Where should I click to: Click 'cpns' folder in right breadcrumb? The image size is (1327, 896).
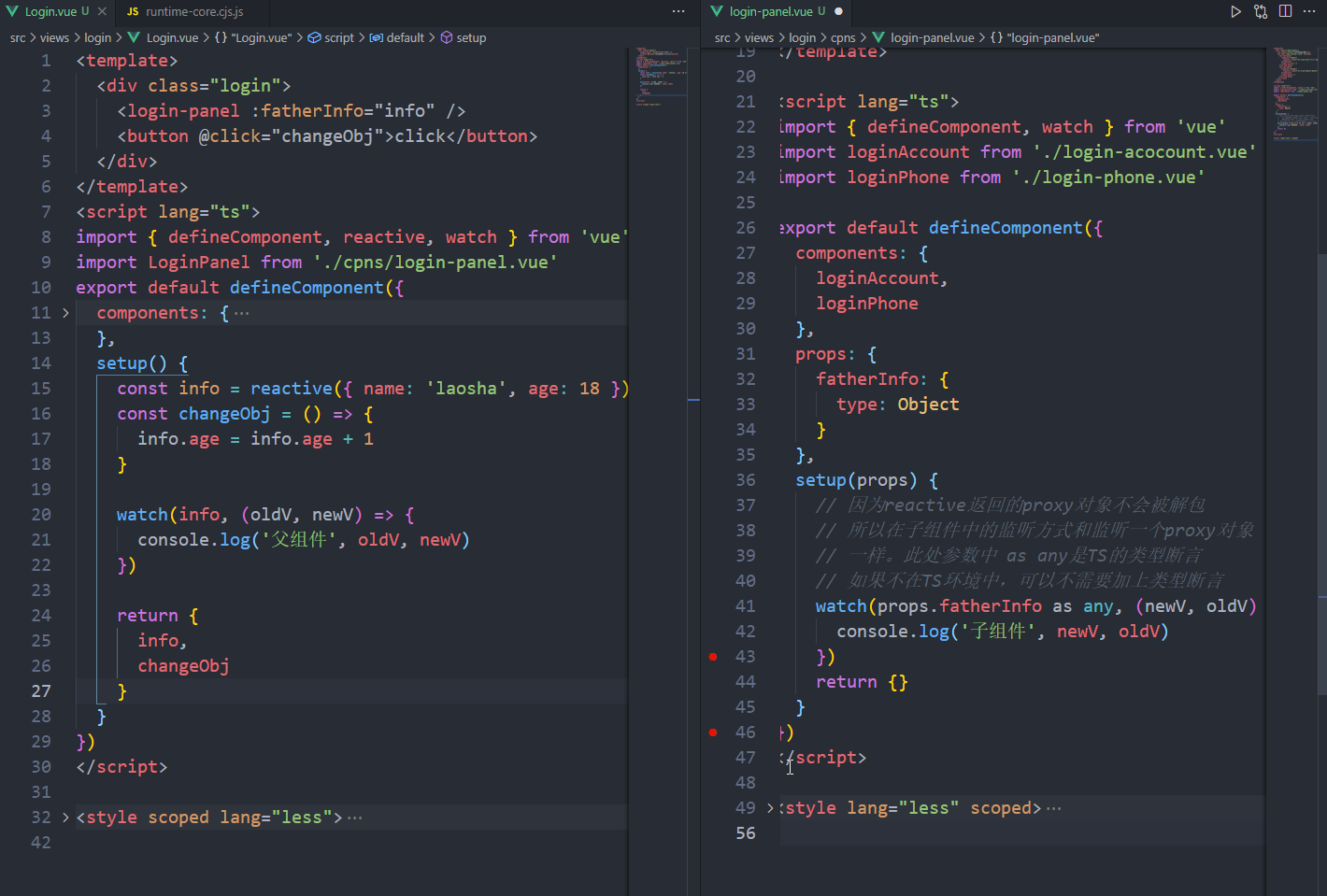pyautogui.click(x=843, y=38)
